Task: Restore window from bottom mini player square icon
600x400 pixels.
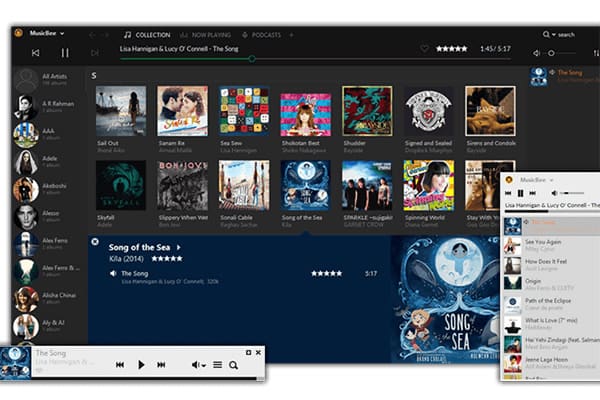Action: pos(248,352)
